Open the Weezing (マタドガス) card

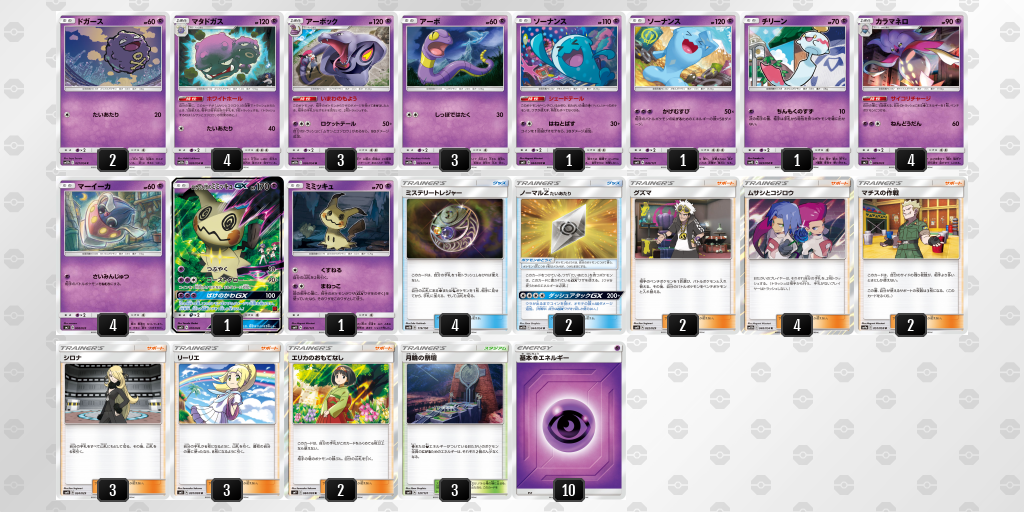point(227,90)
